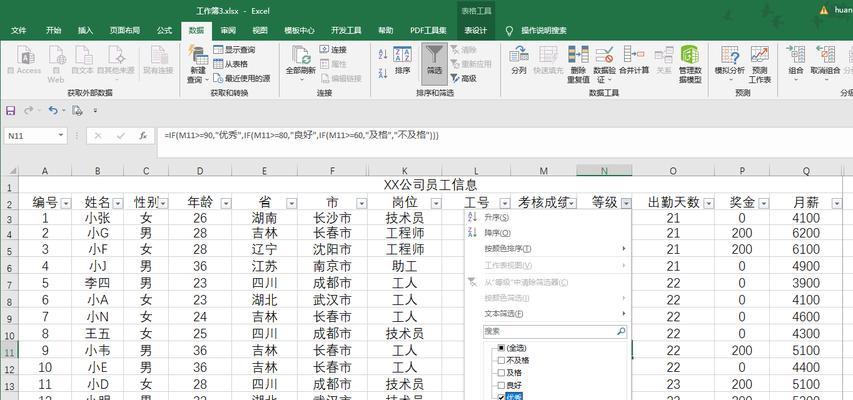Image resolution: width=853 pixels, height=400 pixels.
Task: Click the insert function fx icon
Action: pos(143,136)
